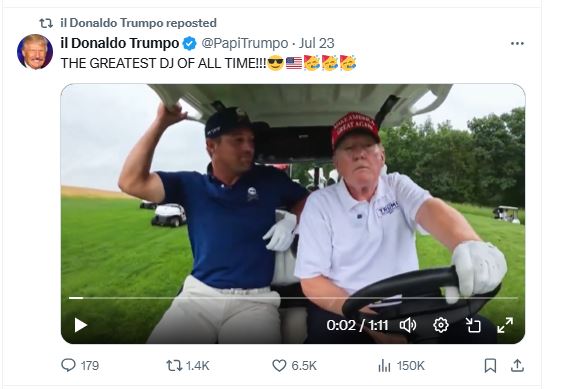Expand the video to fullscreen

505,325
